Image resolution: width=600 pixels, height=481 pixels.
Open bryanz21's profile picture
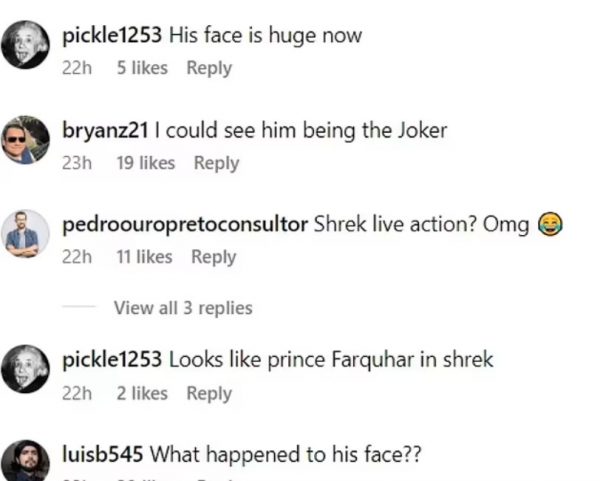pos(26,140)
